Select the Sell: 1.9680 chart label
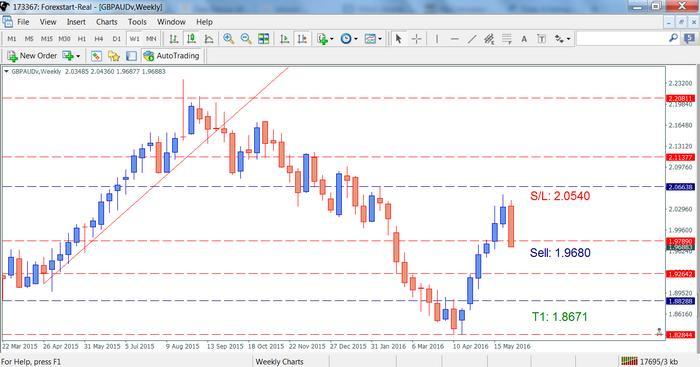The width and height of the screenshot is (700, 367). (560, 253)
